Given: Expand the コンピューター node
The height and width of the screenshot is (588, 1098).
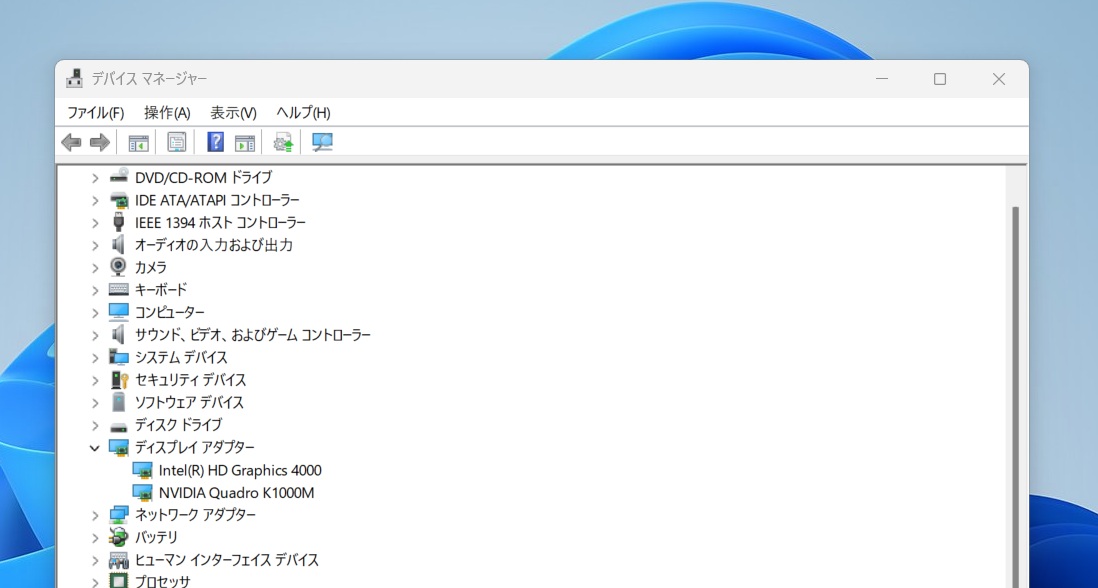Looking at the screenshot, I should (95, 312).
